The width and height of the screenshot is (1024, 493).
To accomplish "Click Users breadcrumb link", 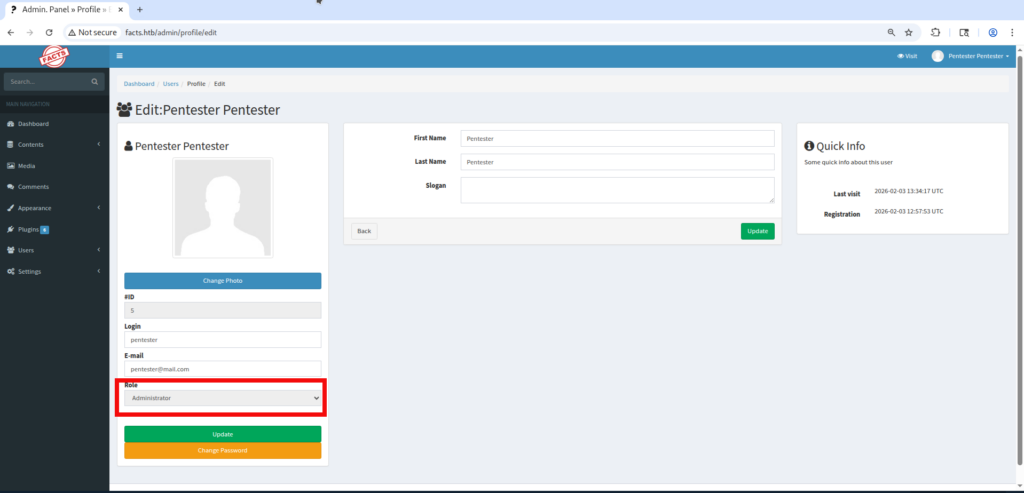I will [x=170, y=84].
